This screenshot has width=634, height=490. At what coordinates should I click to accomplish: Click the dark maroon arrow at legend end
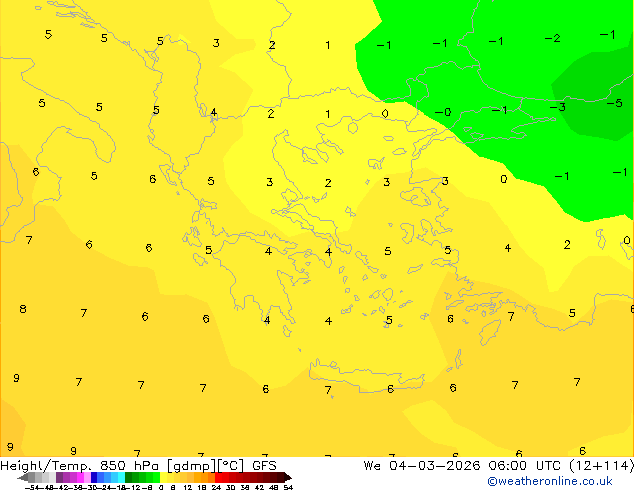tap(288, 477)
